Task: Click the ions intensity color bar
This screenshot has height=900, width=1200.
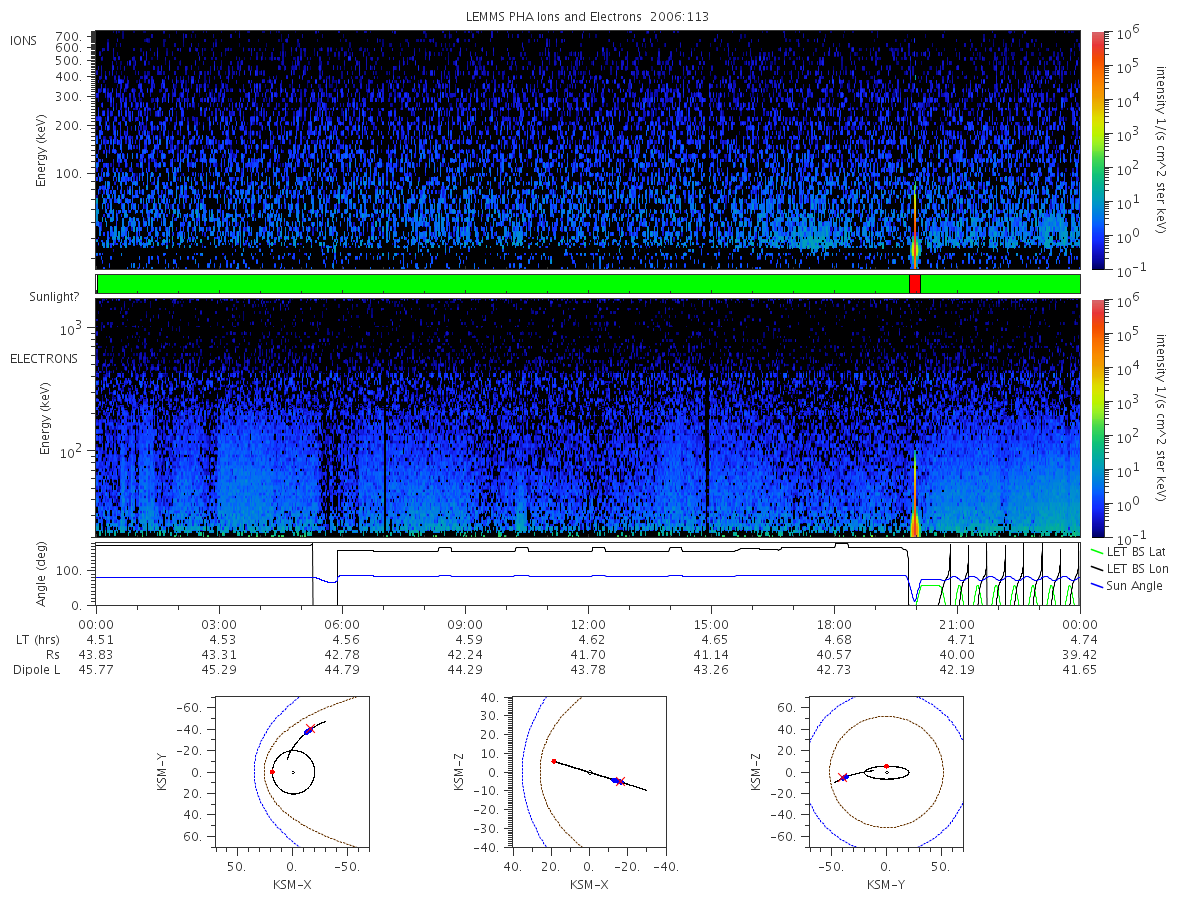Action: (1097, 150)
